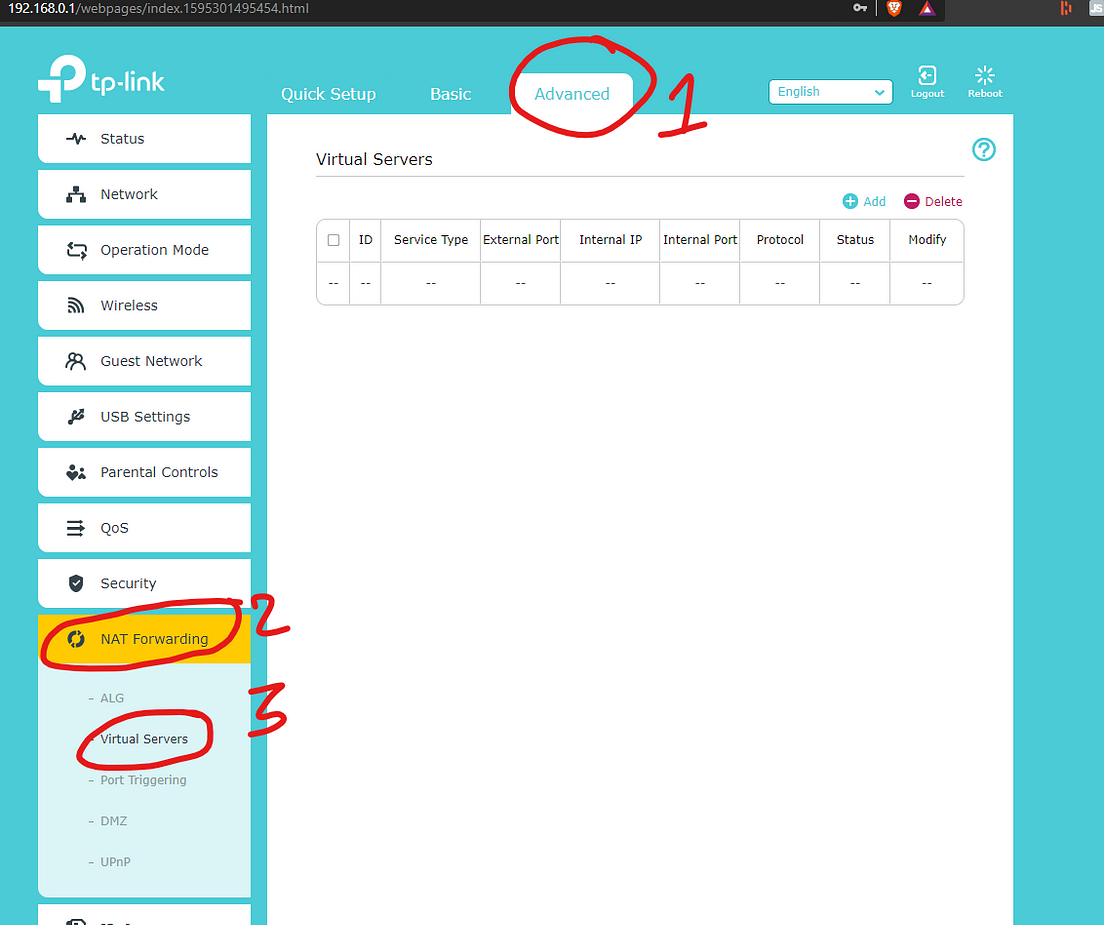The image size is (1104, 925).
Task: Click the USB Settings plug icon
Action: pyautogui.click(x=76, y=417)
